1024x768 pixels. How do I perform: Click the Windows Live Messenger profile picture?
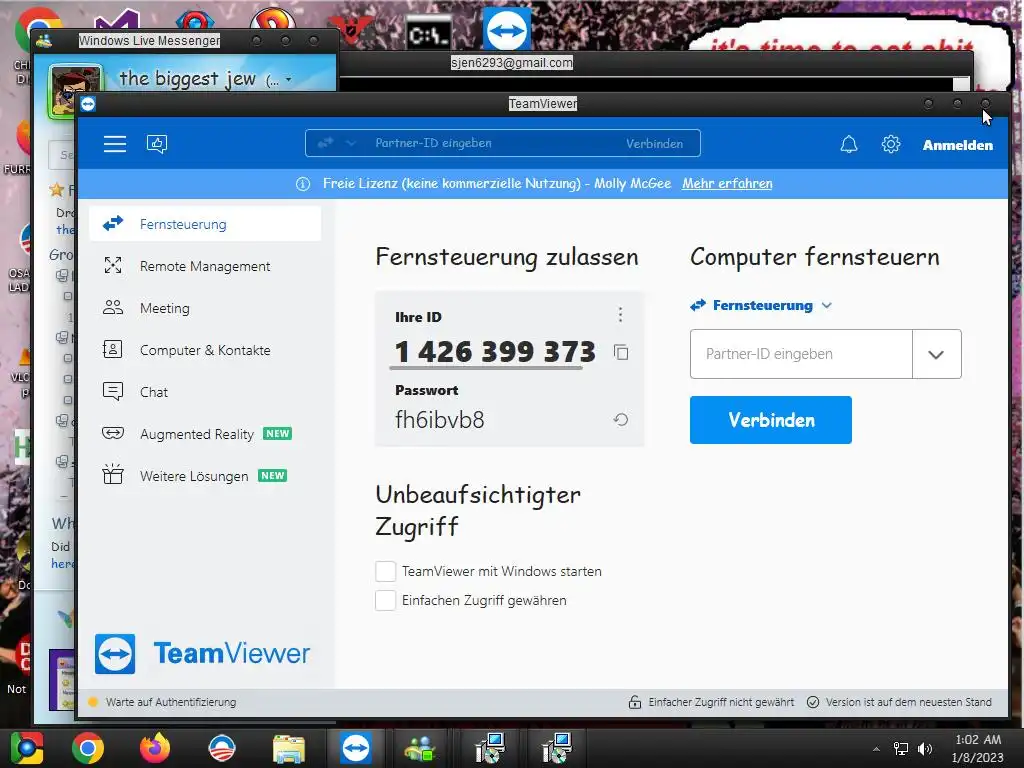click(74, 89)
